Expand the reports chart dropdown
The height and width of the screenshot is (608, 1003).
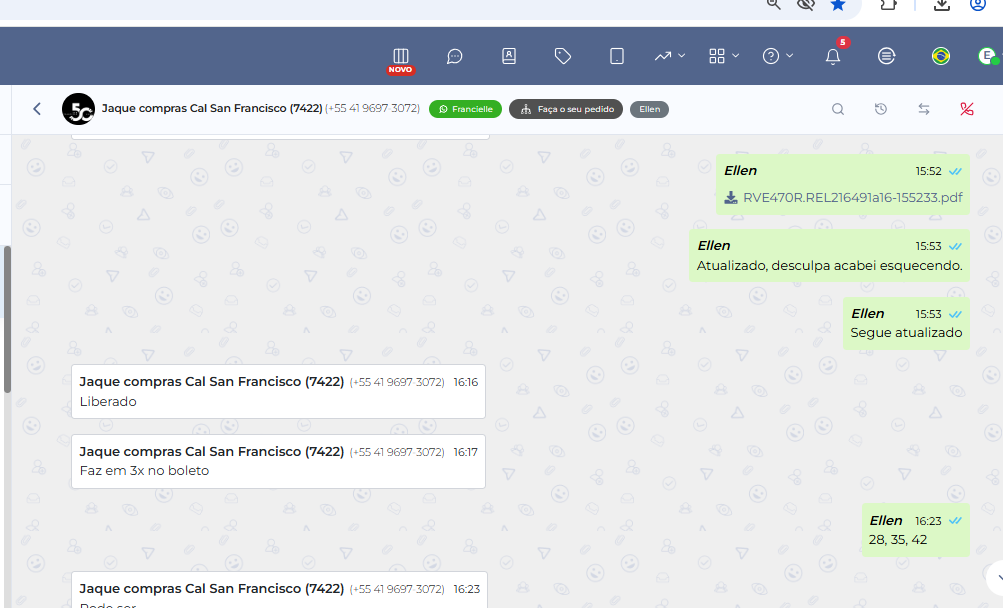pyautogui.click(x=669, y=56)
